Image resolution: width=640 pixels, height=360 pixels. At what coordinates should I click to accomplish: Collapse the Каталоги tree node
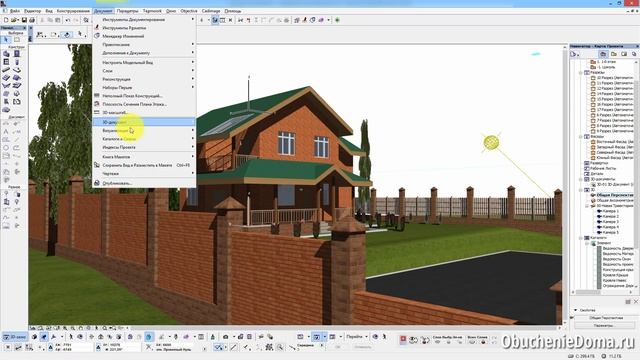pos(581,238)
